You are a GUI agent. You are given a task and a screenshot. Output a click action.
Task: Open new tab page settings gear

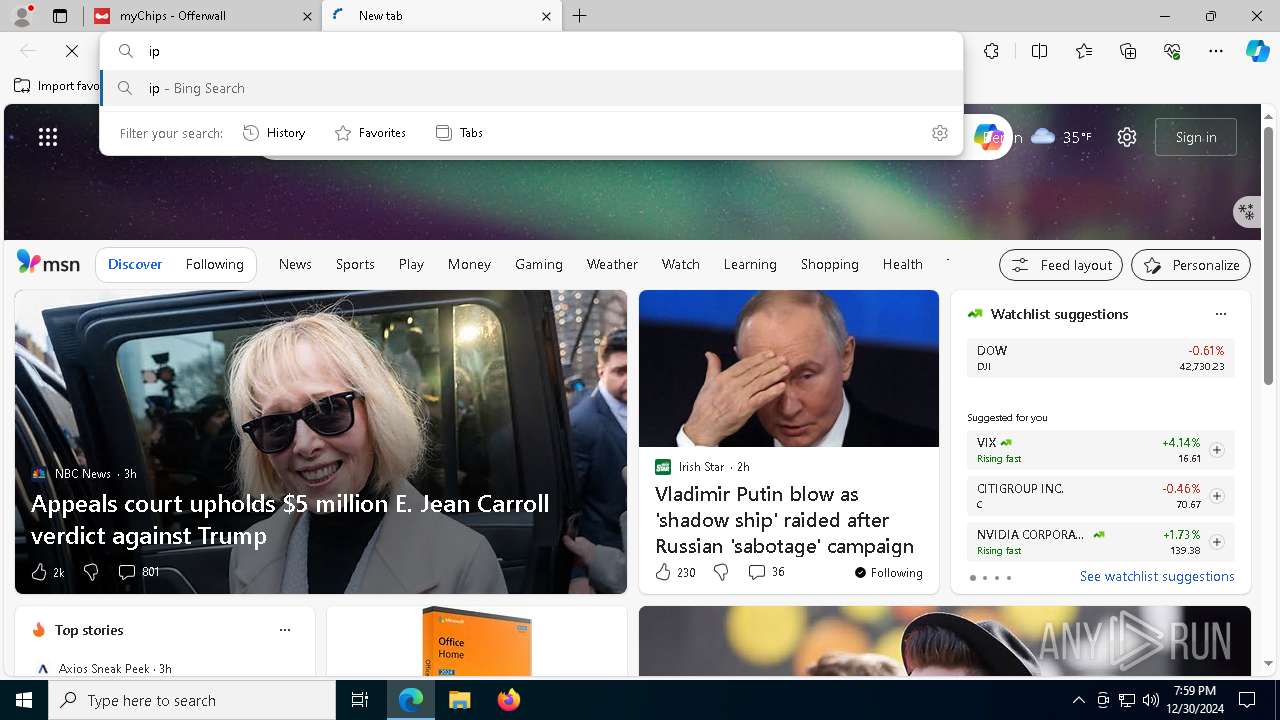(1127, 137)
